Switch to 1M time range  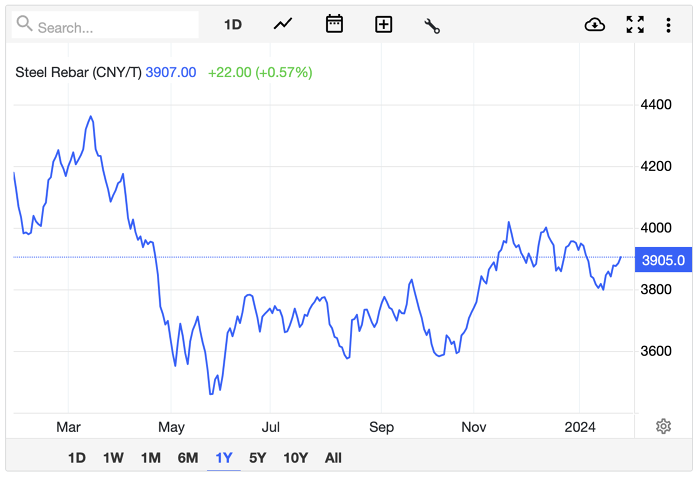[150, 458]
